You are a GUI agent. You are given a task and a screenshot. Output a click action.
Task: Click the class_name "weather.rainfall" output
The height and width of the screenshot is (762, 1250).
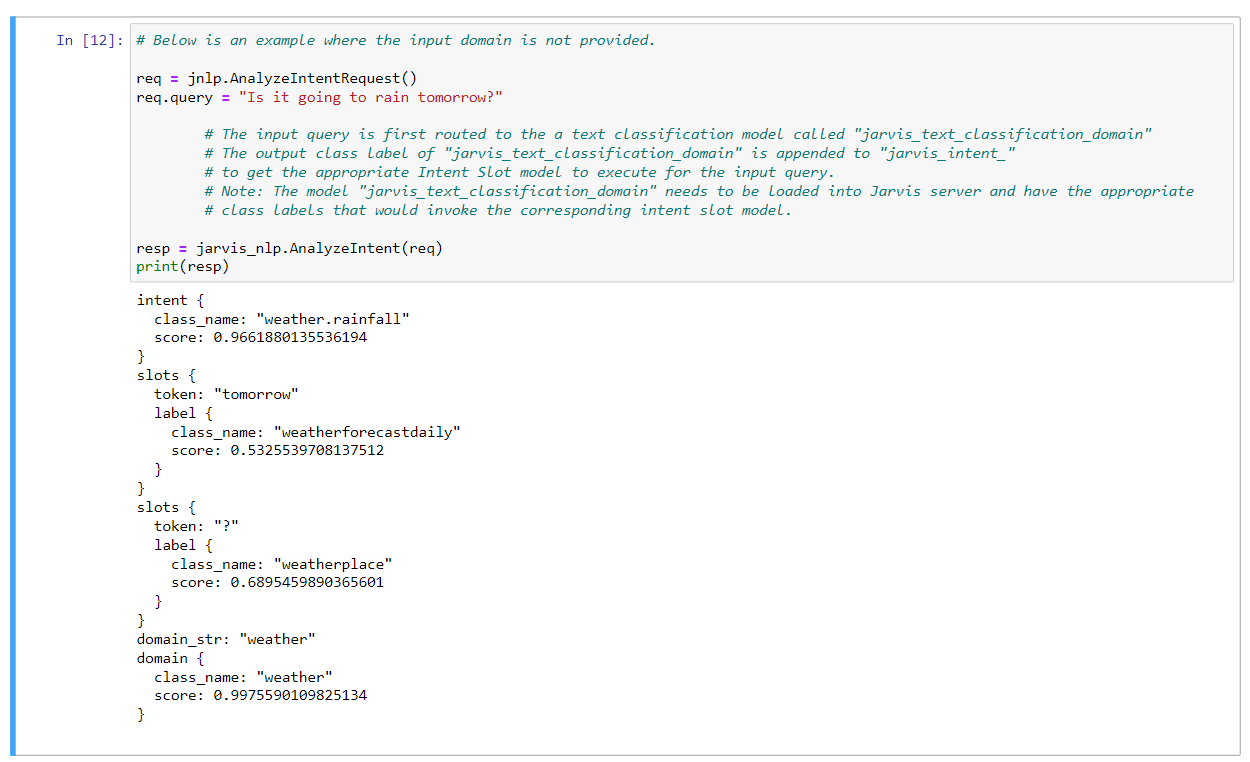pos(282,319)
